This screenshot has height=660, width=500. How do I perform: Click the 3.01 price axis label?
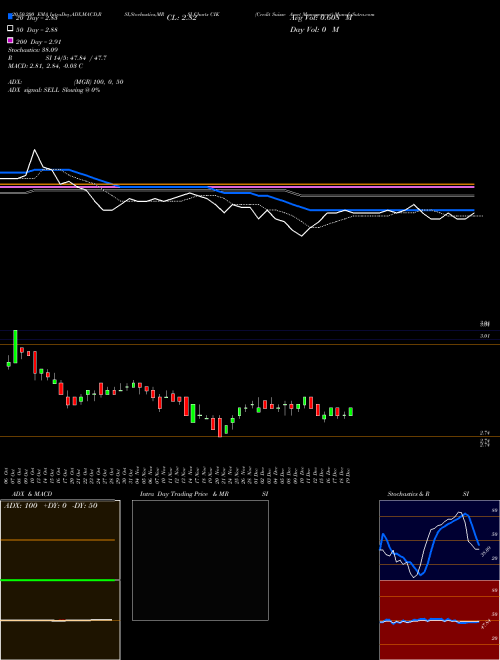(x=484, y=336)
